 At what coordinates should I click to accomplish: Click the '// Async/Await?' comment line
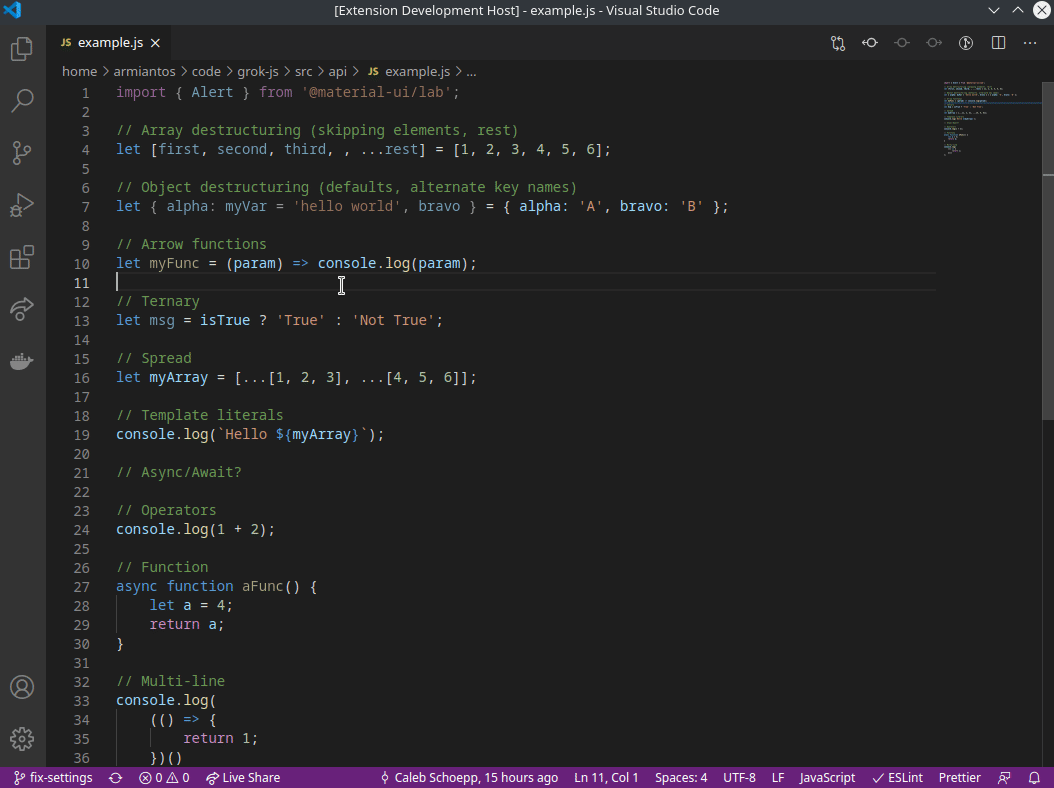(x=178, y=473)
